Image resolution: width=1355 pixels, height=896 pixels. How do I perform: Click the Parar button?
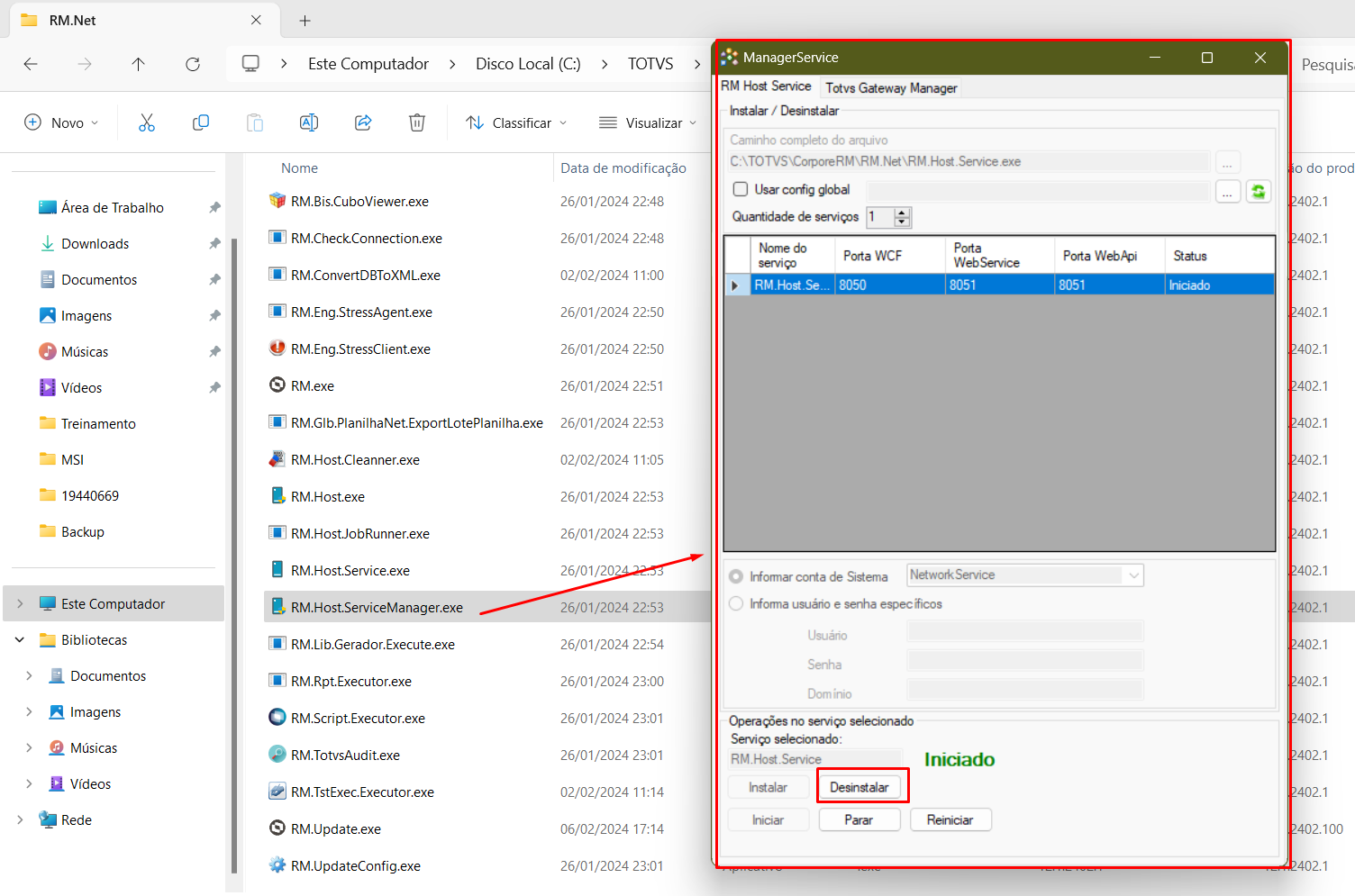coord(859,819)
